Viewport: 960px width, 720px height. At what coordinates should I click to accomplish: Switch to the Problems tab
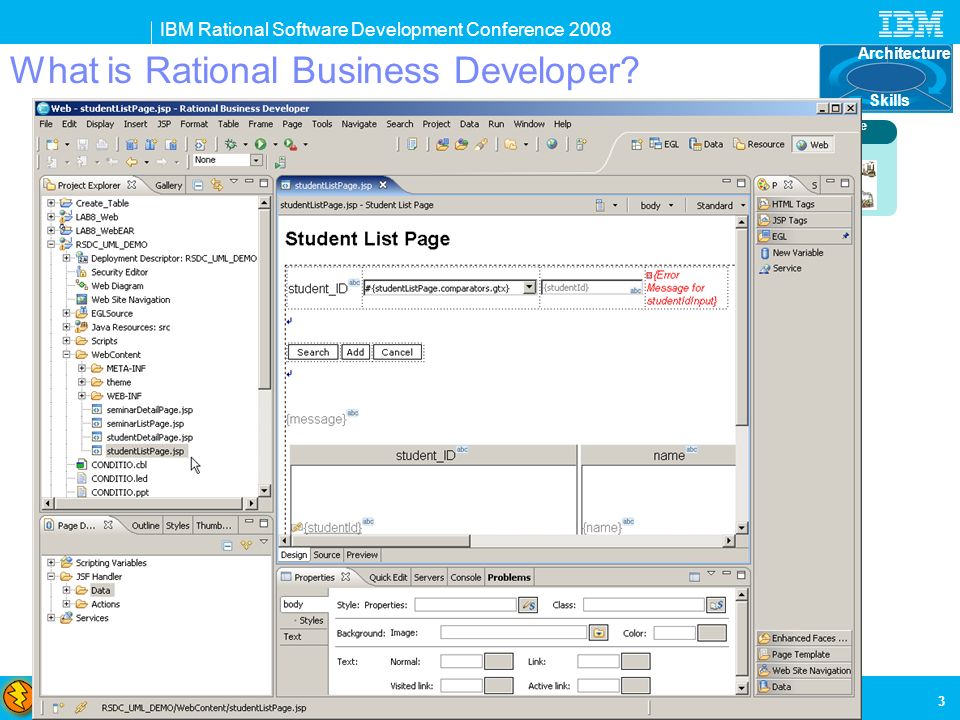509,577
